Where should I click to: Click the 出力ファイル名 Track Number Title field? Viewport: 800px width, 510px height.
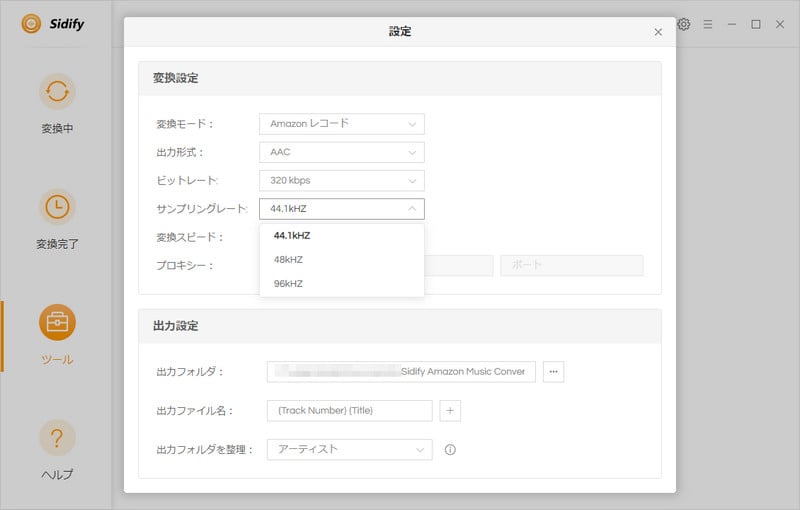pyautogui.click(x=349, y=411)
